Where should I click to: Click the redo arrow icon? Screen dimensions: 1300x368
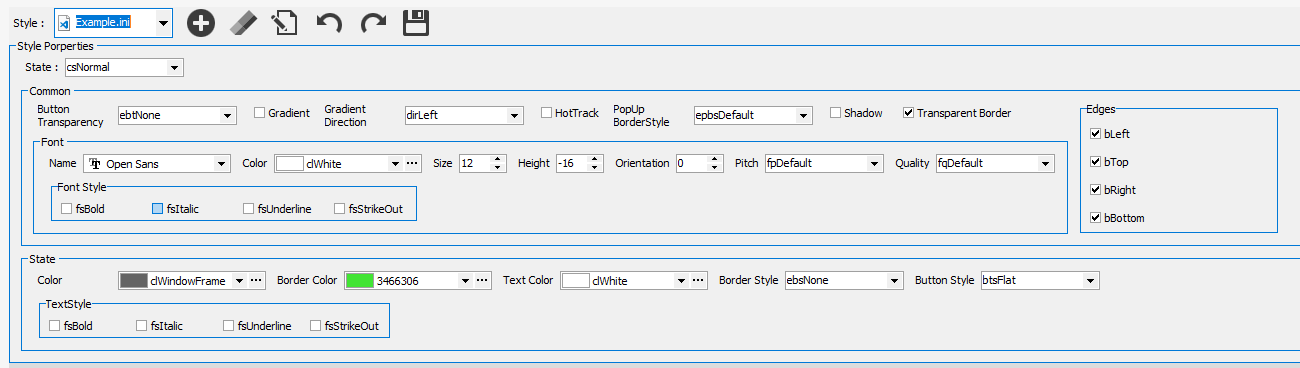pos(373,23)
